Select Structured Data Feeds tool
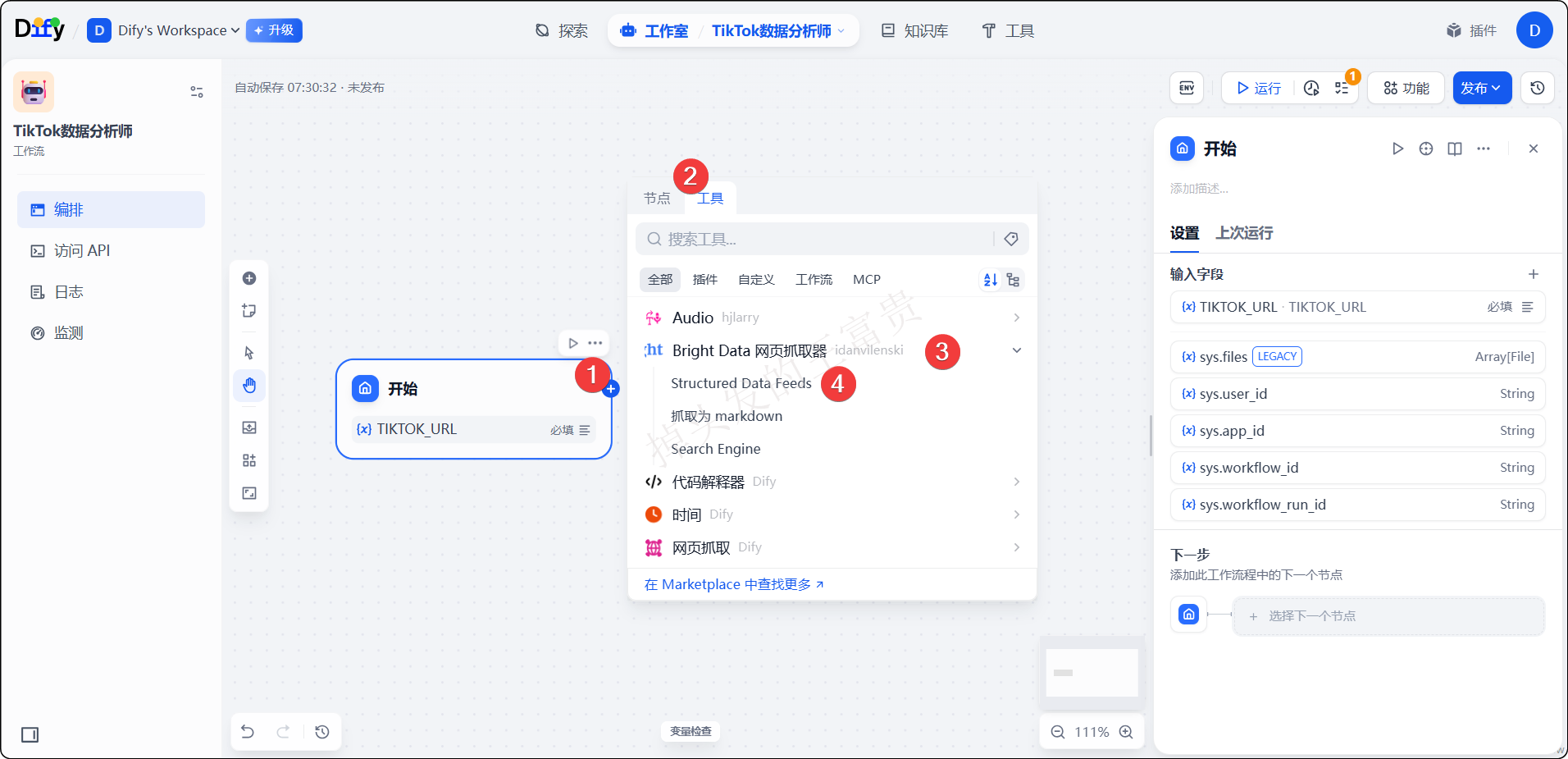 click(741, 383)
